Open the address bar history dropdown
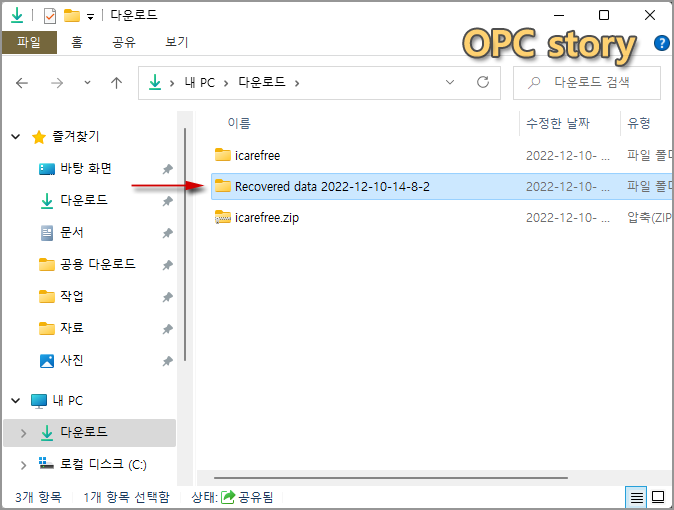Screen dimensions: 674x510 pos(450,83)
